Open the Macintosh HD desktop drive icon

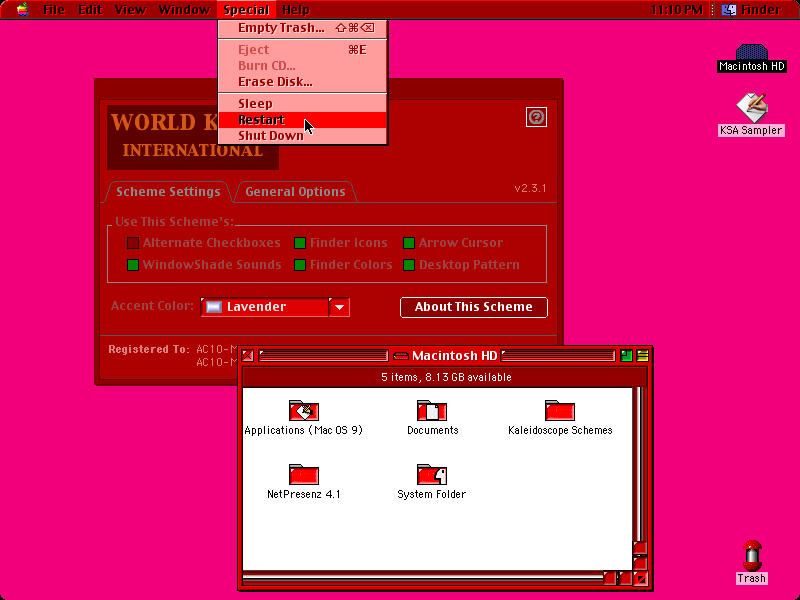point(752,52)
